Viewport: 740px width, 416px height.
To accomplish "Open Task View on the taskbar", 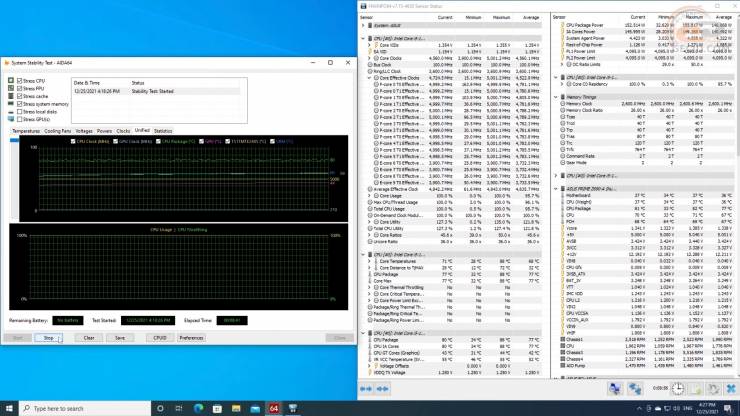I will (x=179, y=408).
